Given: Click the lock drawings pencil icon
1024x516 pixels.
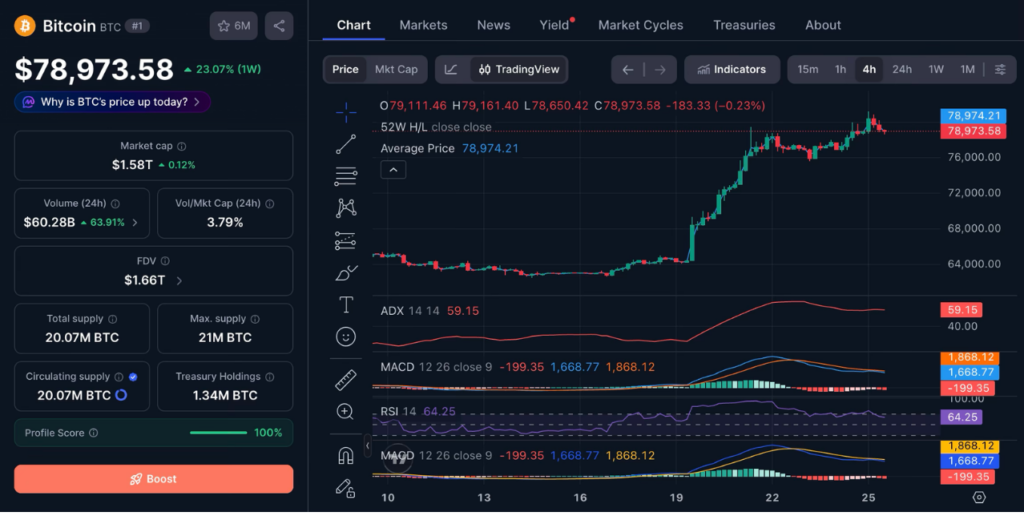Looking at the screenshot, I should (345, 488).
